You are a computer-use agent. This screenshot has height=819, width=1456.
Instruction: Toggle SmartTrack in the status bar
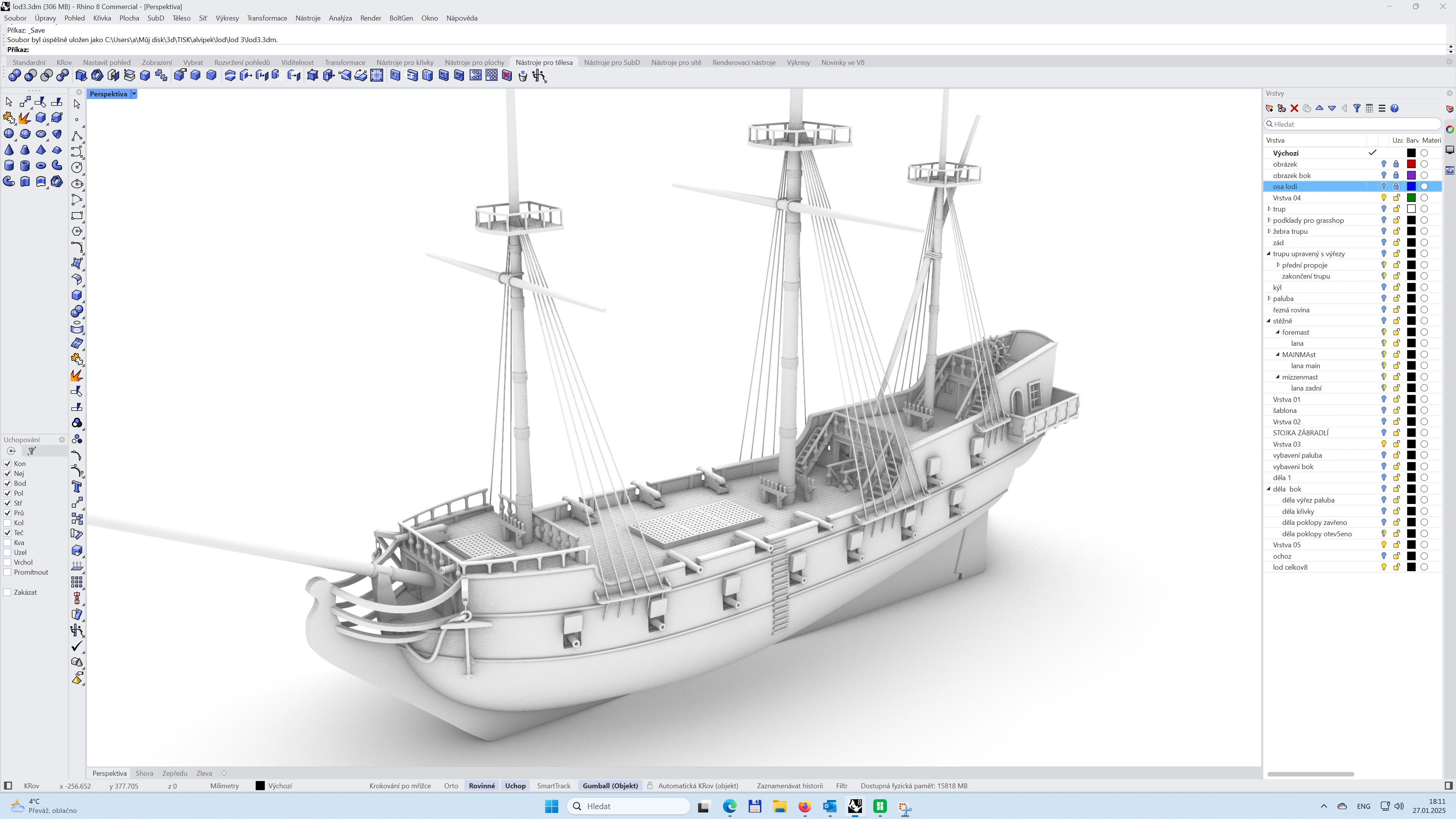[x=553, y=786]
